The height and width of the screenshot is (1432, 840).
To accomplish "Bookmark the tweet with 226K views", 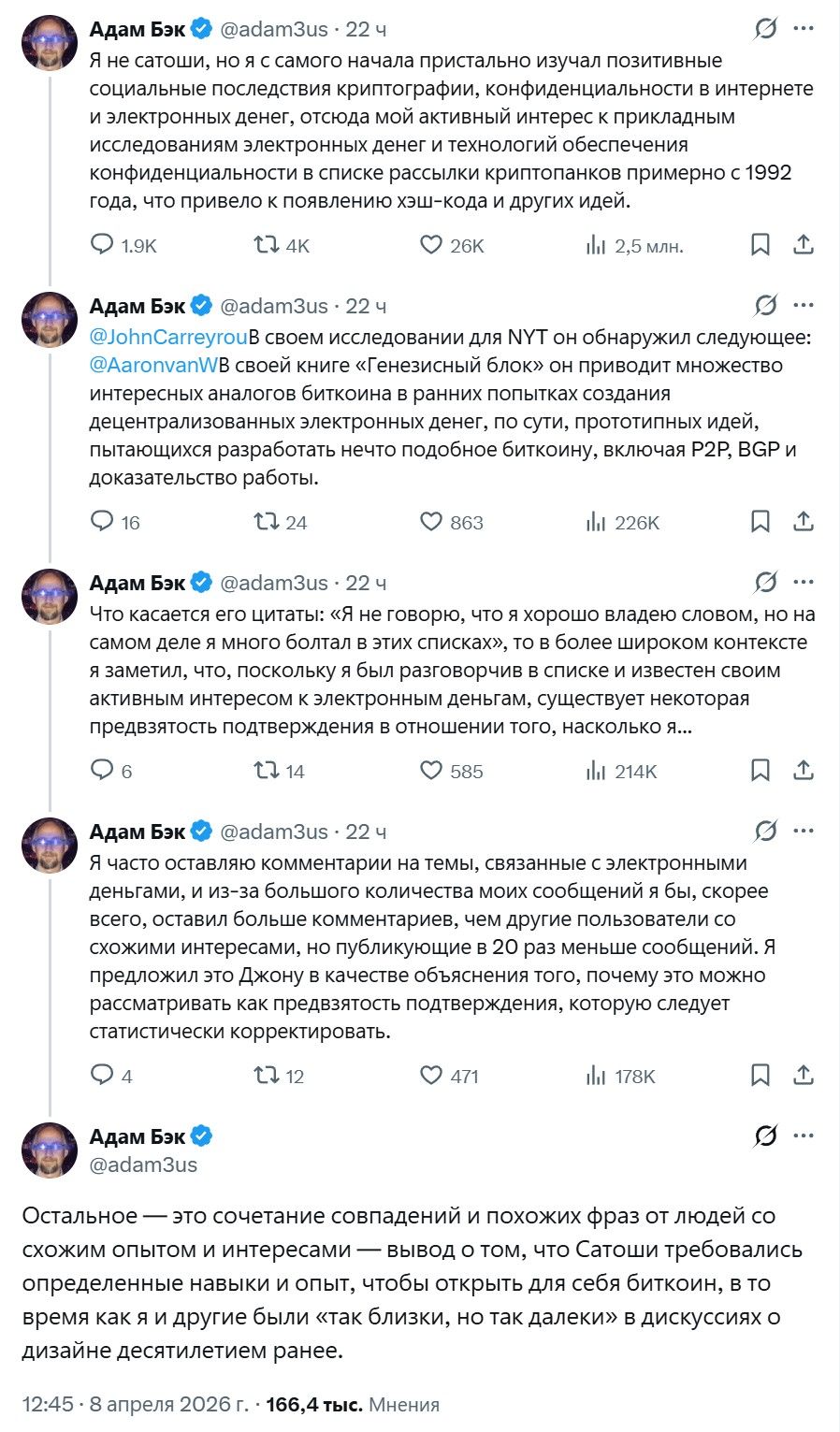I will (760, 522).
